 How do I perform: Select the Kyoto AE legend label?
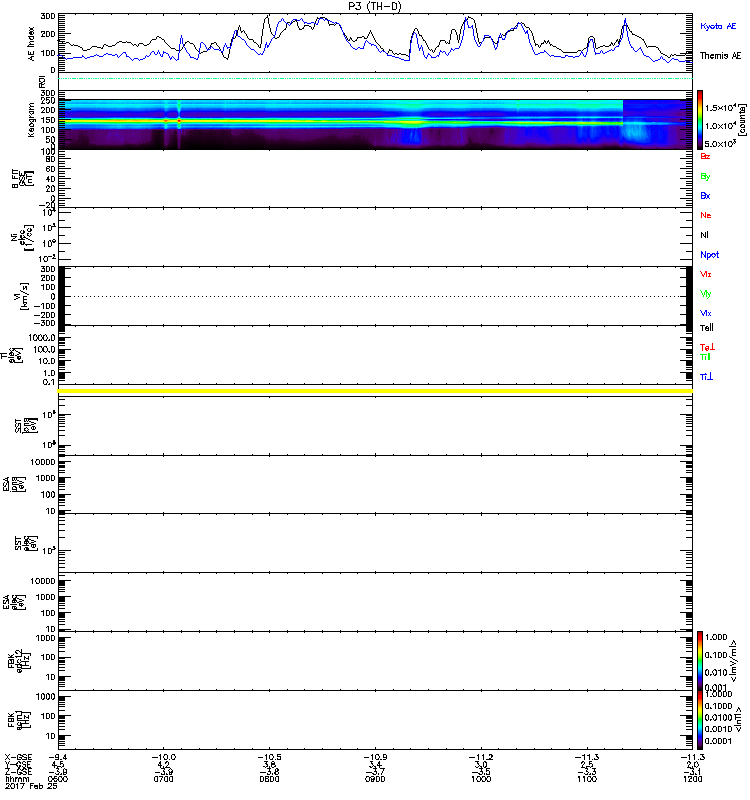pyautogui.click(x=718, y=26)
